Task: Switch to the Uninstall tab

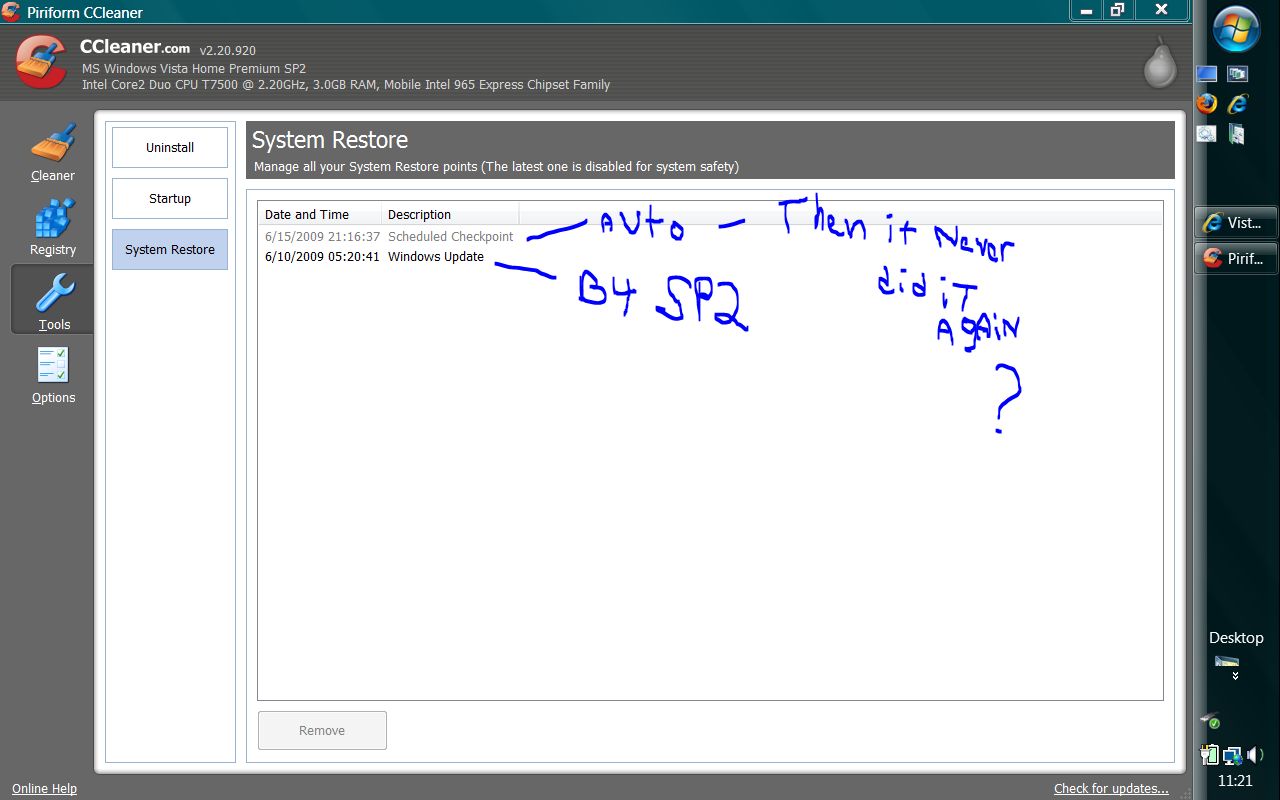Action: coord(170,147)
